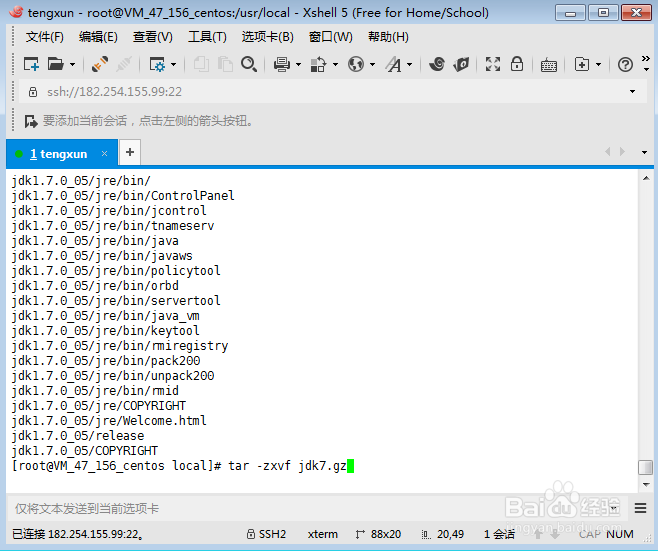Open the help question mark icon
Screen dimensions: 658x551
pos(625,65)
